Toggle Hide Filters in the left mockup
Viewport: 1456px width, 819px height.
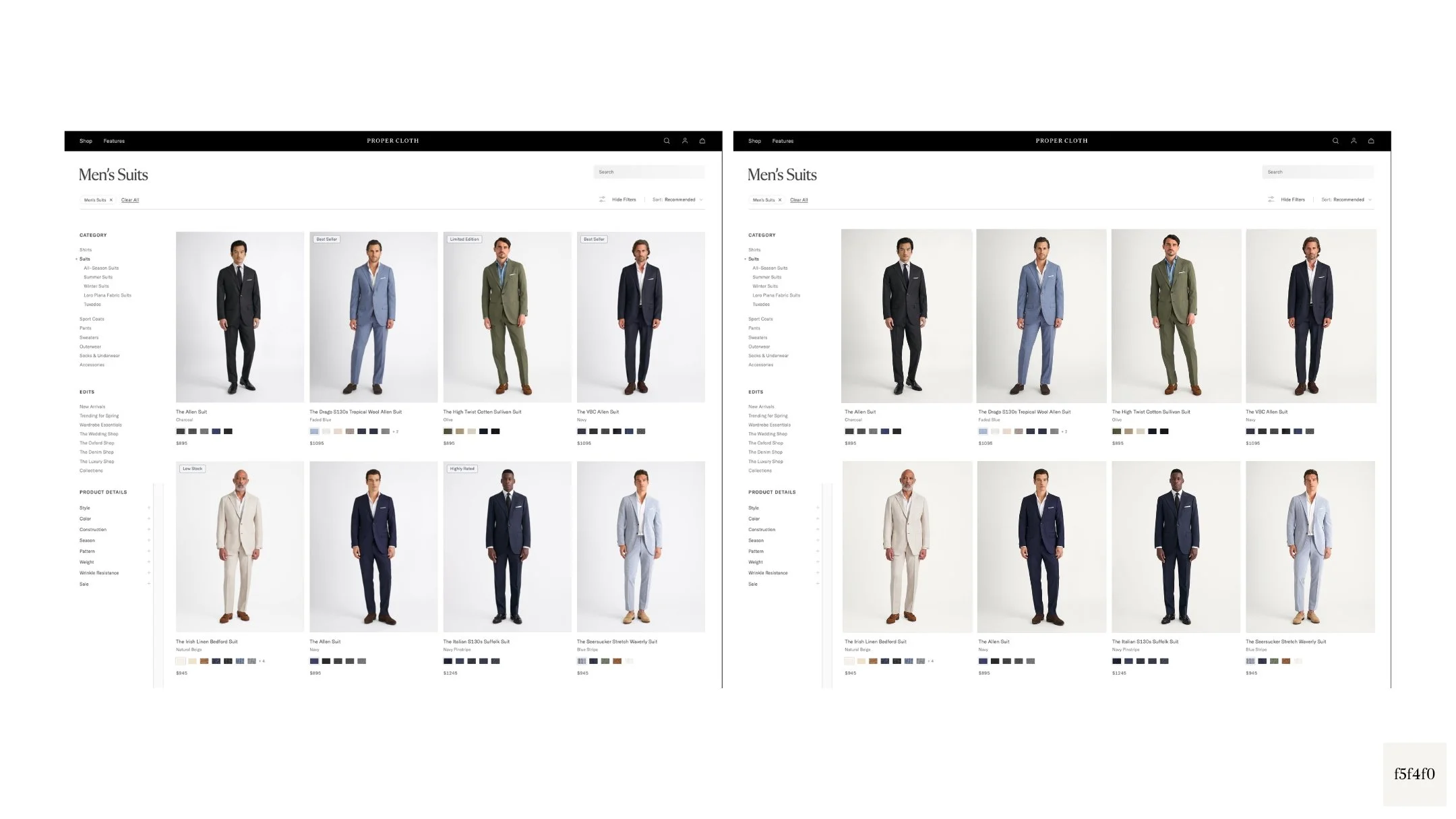624,200
